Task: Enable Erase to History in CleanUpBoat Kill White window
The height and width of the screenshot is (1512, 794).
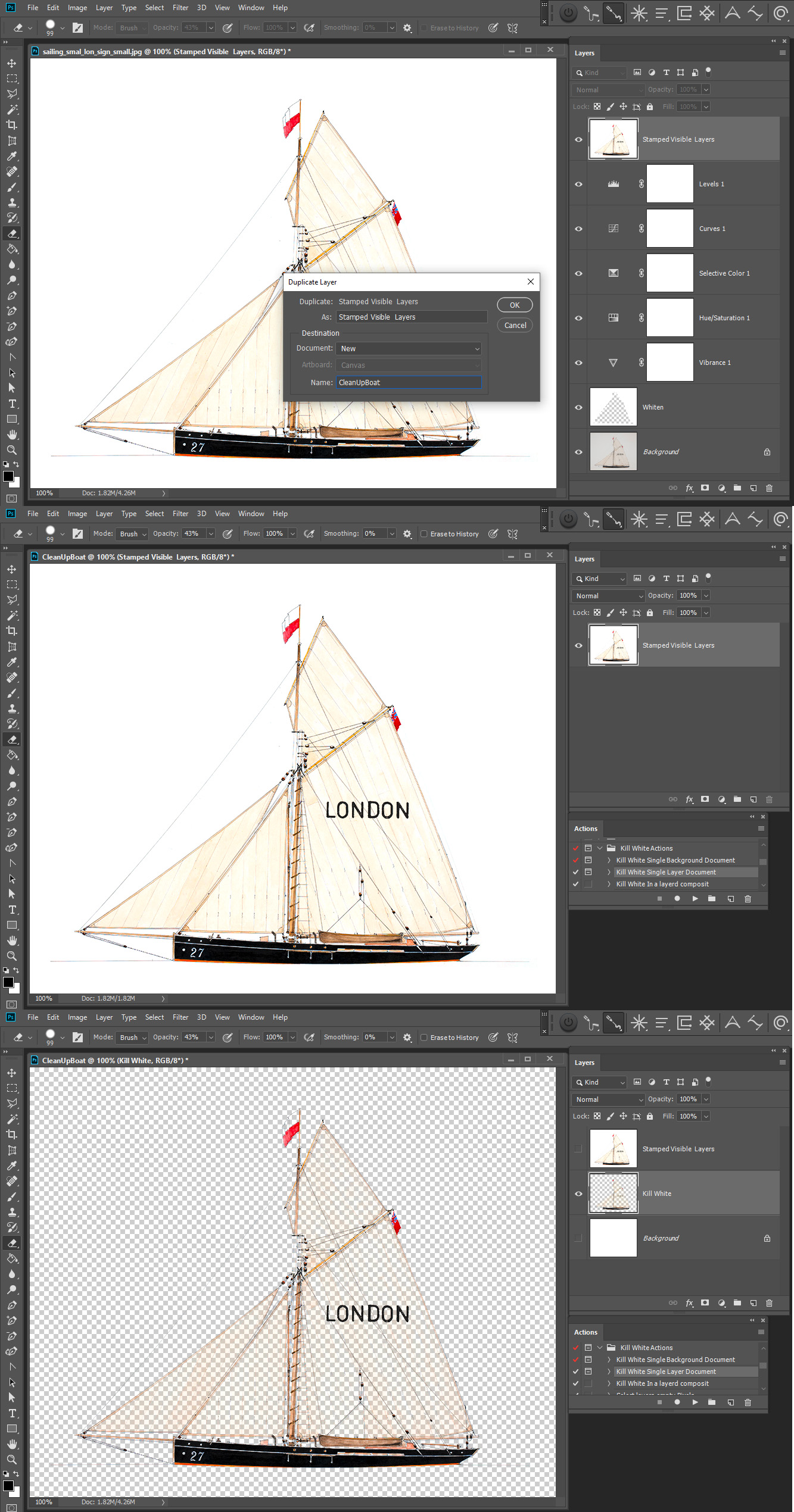Action: point(424,1038)
